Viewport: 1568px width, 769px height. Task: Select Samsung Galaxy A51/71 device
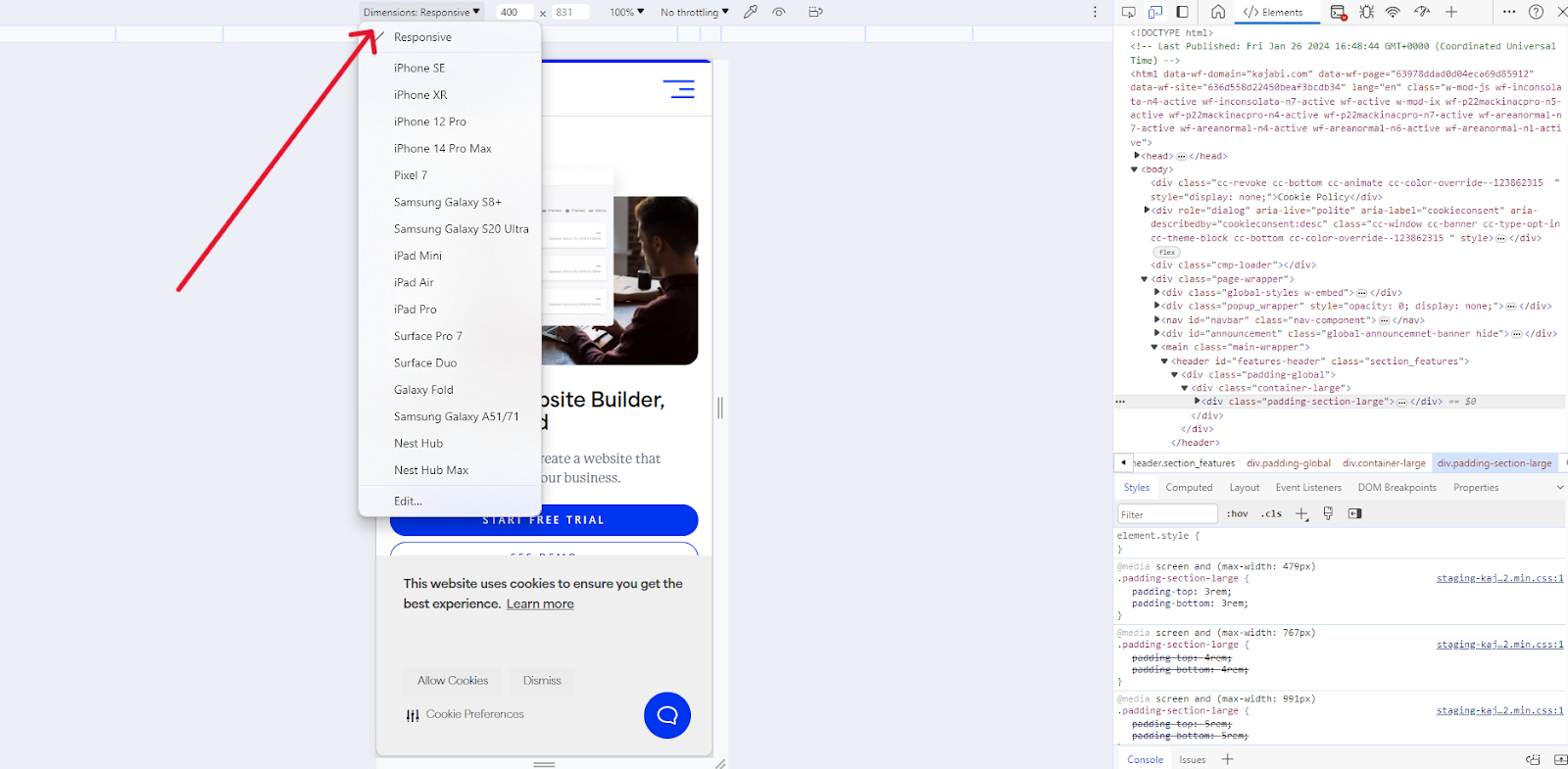pyautogui.click(x=450, y=416)
